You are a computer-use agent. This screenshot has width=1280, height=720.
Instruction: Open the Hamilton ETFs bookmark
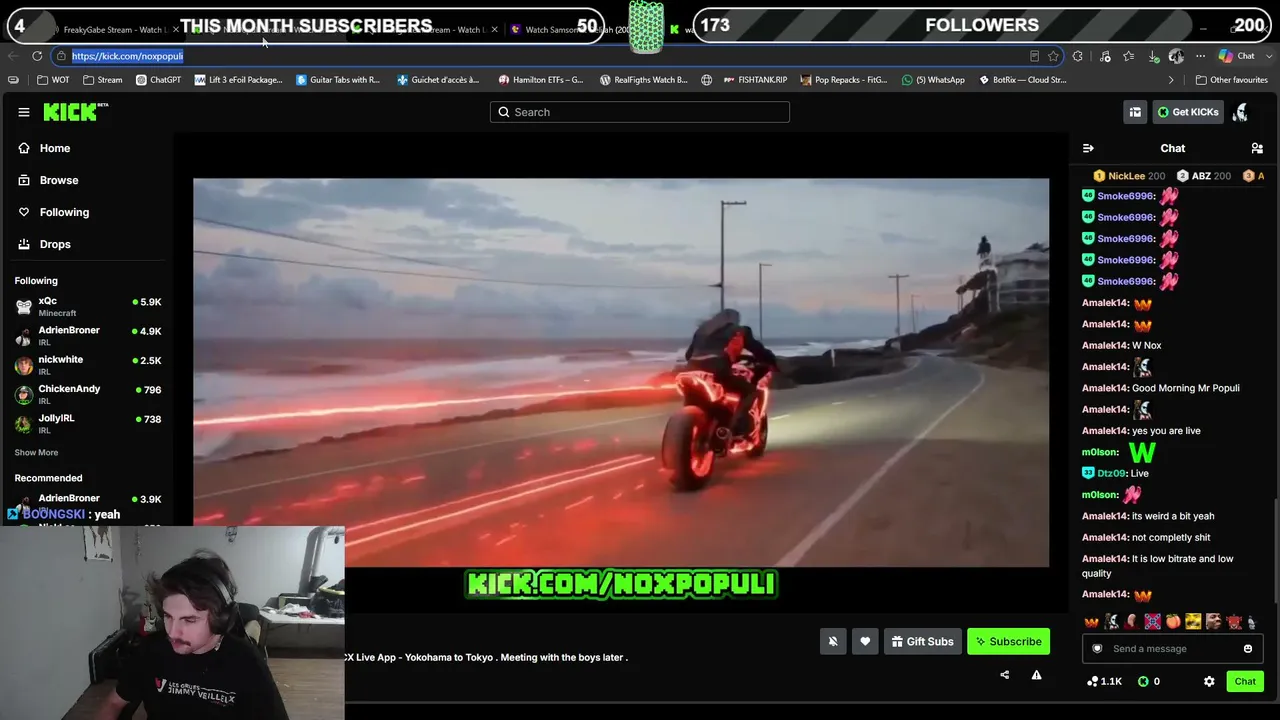tap(541, 80)
